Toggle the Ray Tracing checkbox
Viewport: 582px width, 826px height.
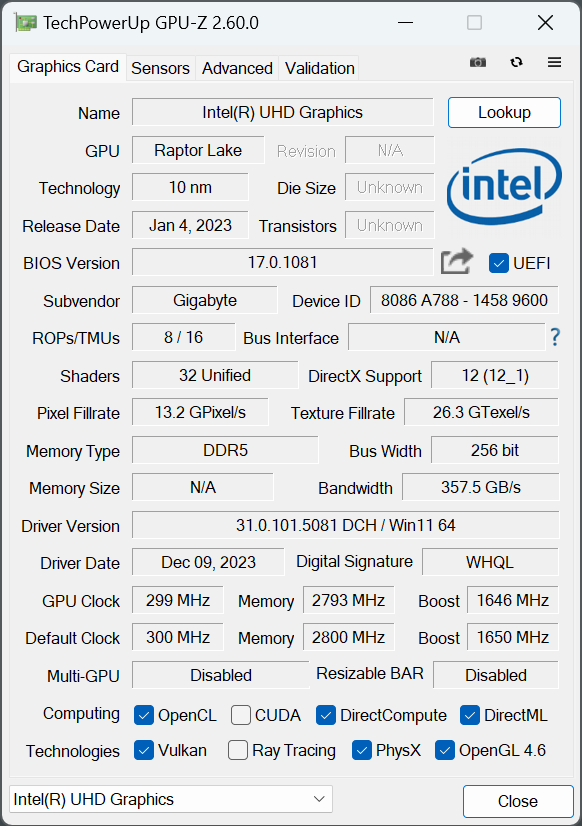coord(238,750)
